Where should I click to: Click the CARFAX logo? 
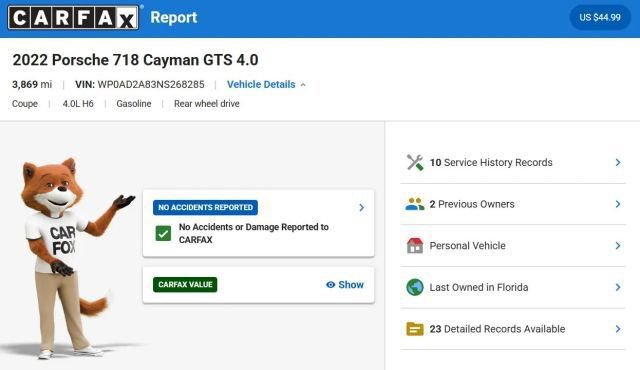point(73,18)
